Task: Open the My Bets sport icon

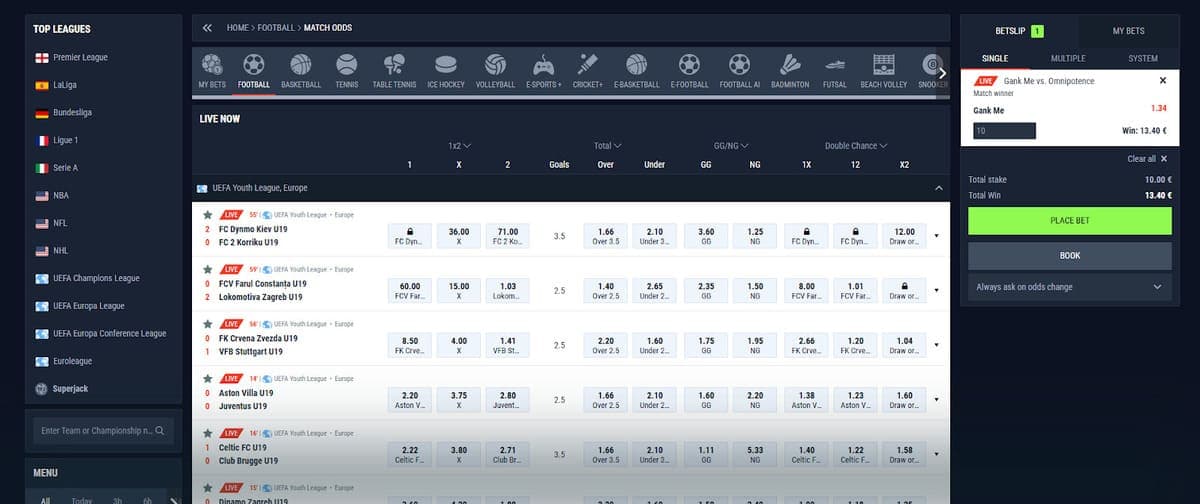Action: (211, 66)
